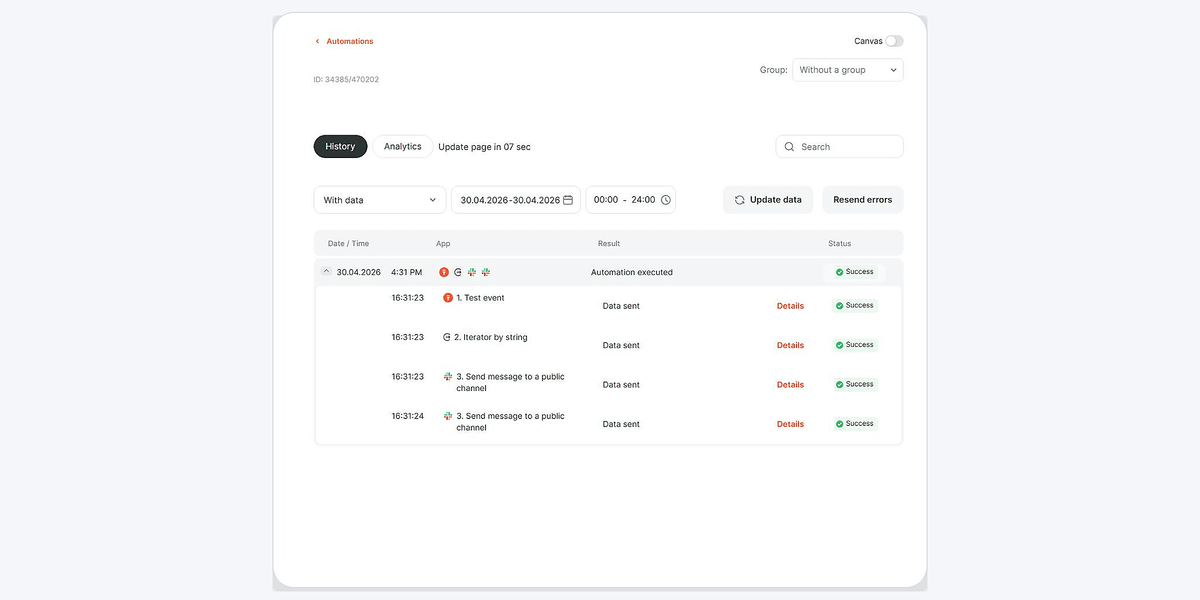
Task: Collapse the 30.04.2026 4:31 PM run row
Action: pos(326,271)
